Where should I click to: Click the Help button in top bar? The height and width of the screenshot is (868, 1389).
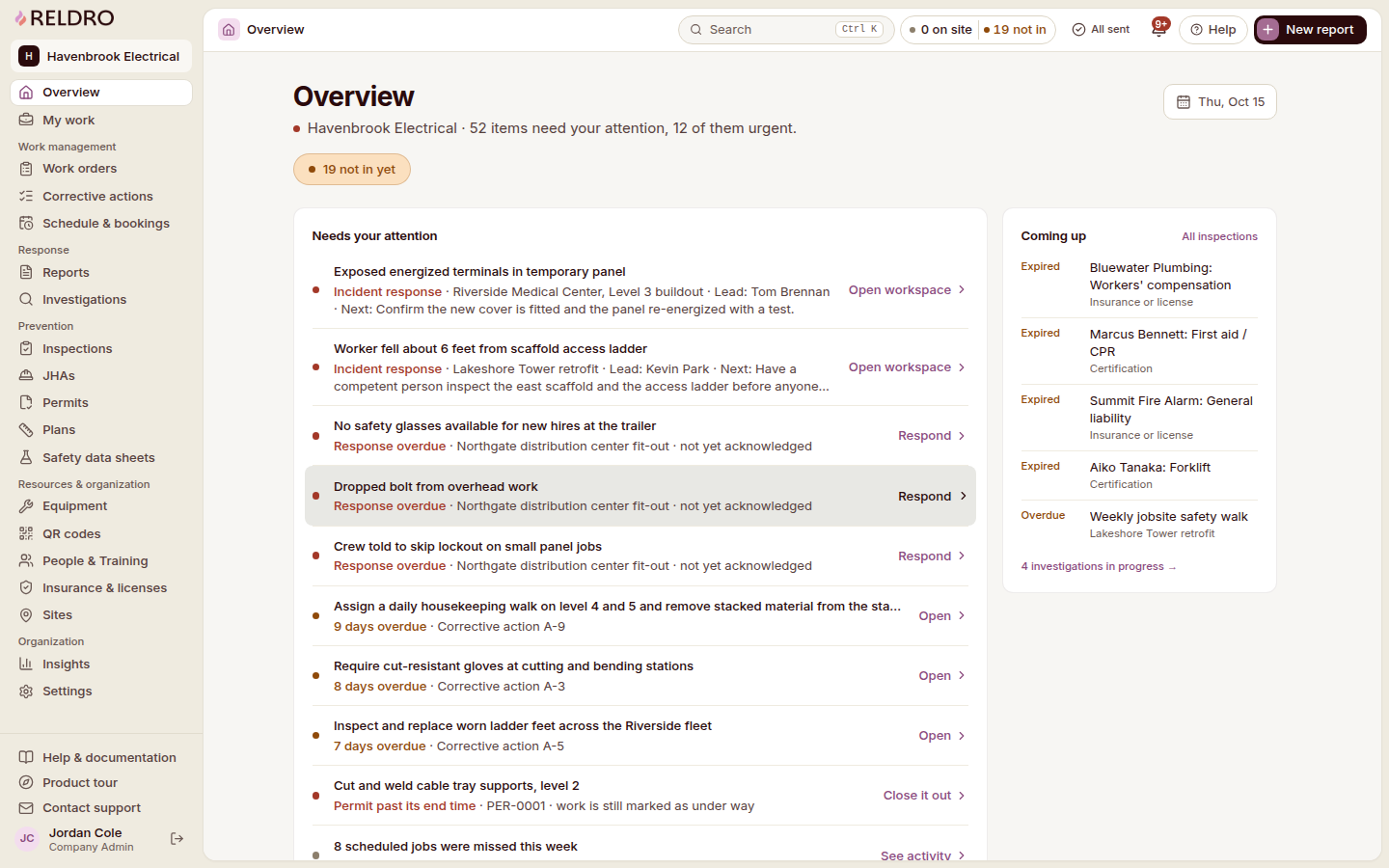pyautogui.click(x=1213, y=30)
